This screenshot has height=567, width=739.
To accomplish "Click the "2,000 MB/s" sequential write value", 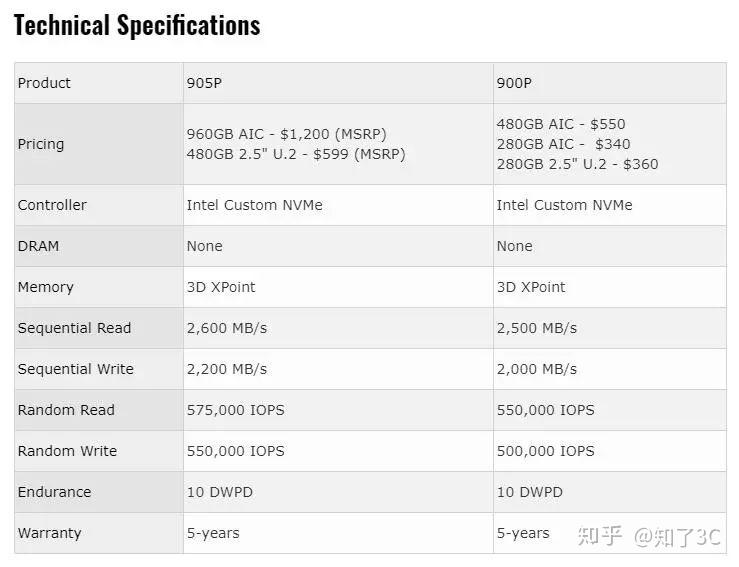I will [x=536, y=369].
